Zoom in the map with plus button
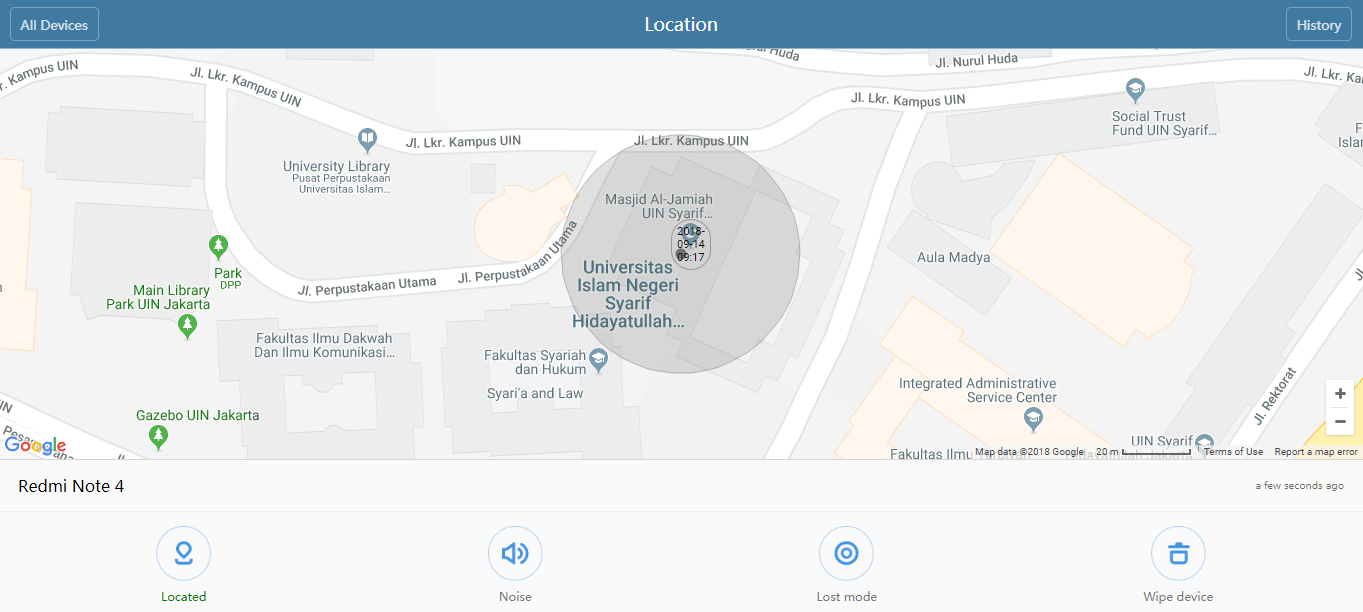The image size is (1363, 612). [1340, 394]
